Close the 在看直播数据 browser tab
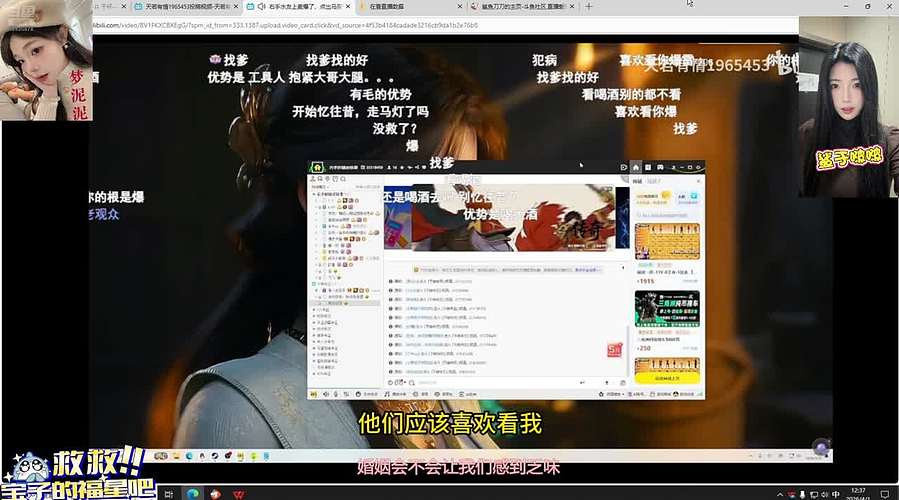Viewport: 899px width, 500px height. [x=460, y=6]
